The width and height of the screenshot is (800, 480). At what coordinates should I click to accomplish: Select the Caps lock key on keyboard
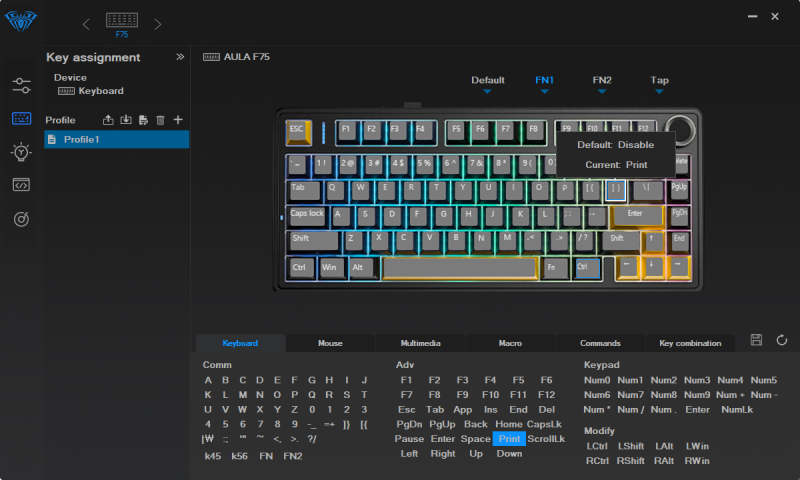point(307,216)
